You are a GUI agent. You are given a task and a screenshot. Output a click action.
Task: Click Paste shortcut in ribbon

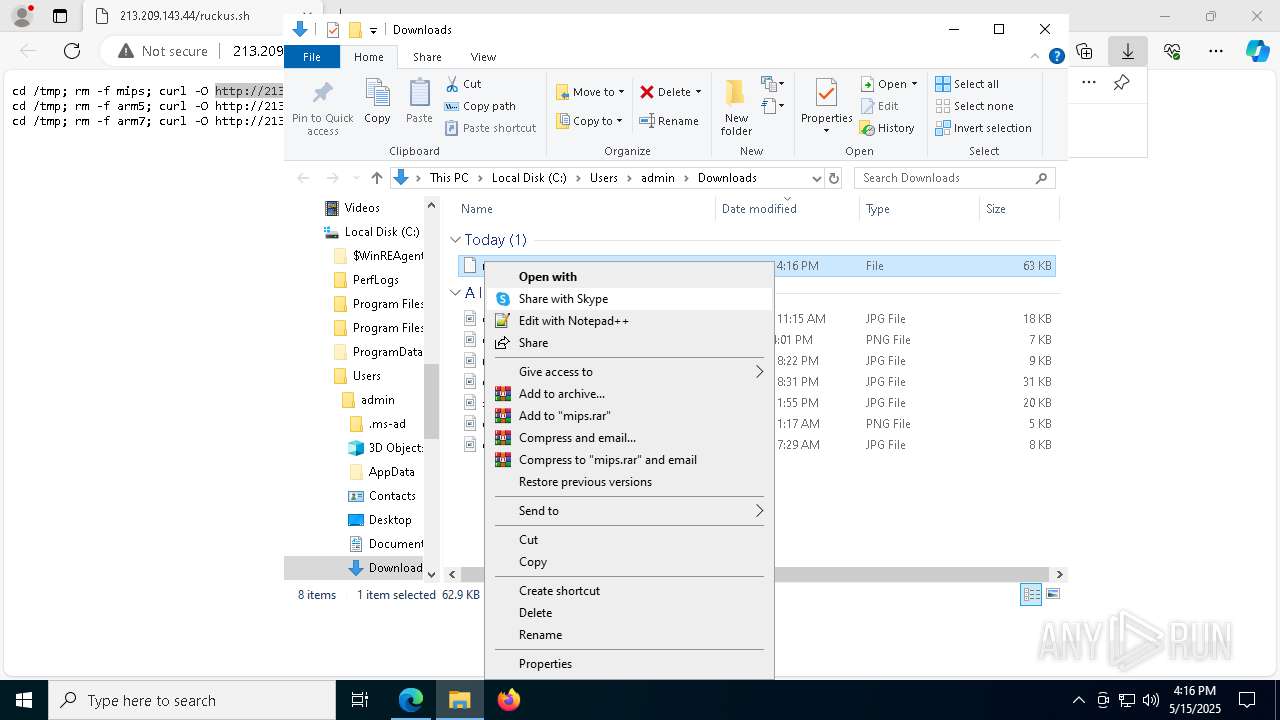coord(490,128)
